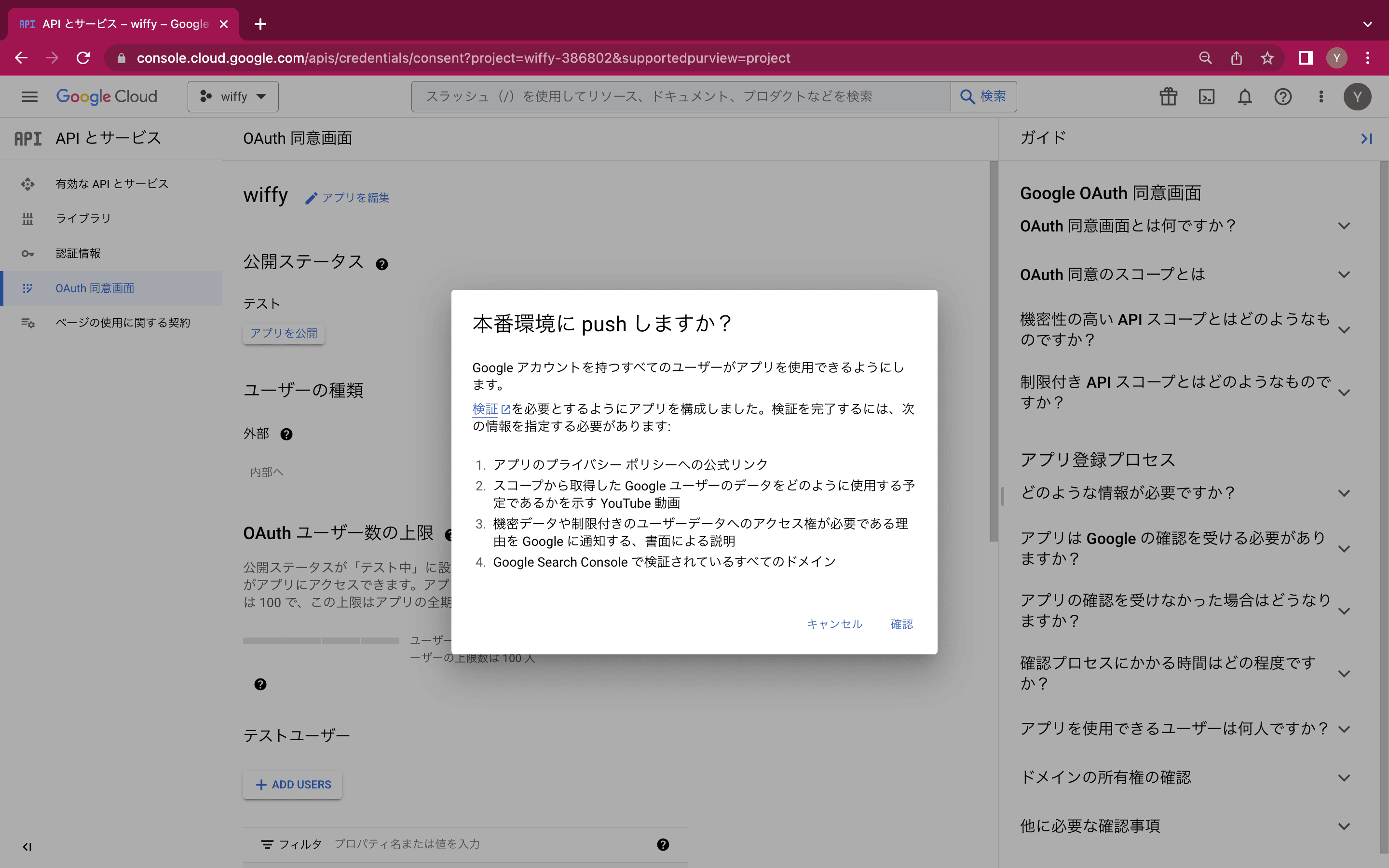The width and height of the screenshot is (1389, 868).
Task: Activate Cloud Shell terminal icon
Action: [x=1207, y=96]
